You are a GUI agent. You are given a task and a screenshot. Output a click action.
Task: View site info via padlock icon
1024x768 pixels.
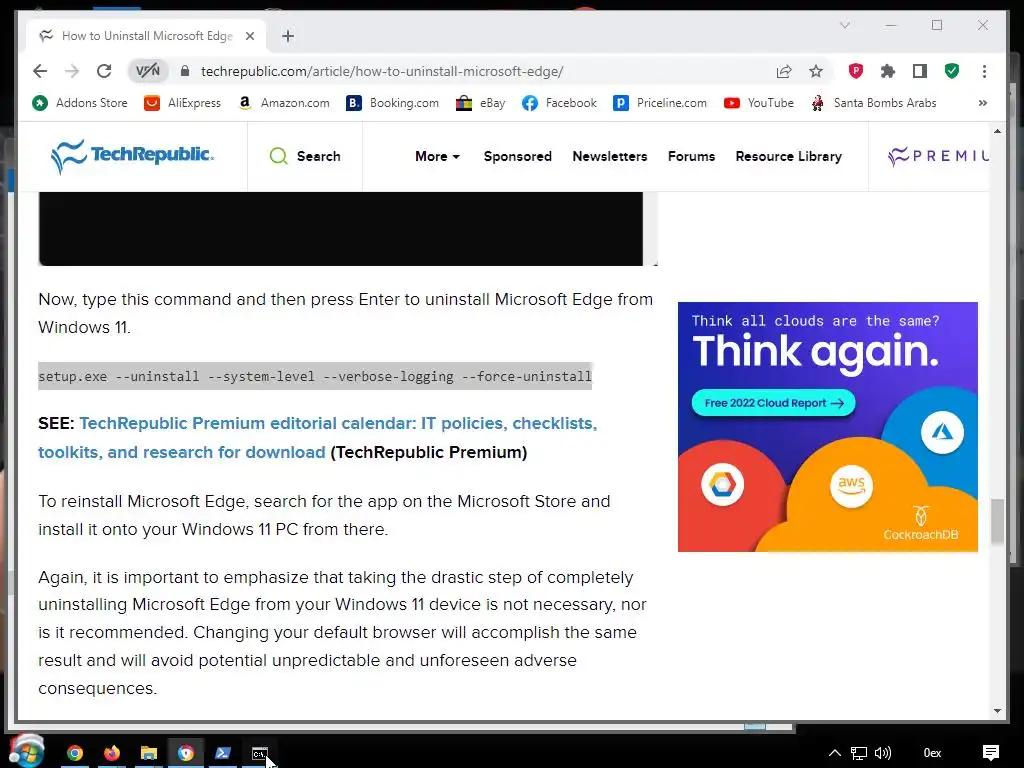pos(185,71)
